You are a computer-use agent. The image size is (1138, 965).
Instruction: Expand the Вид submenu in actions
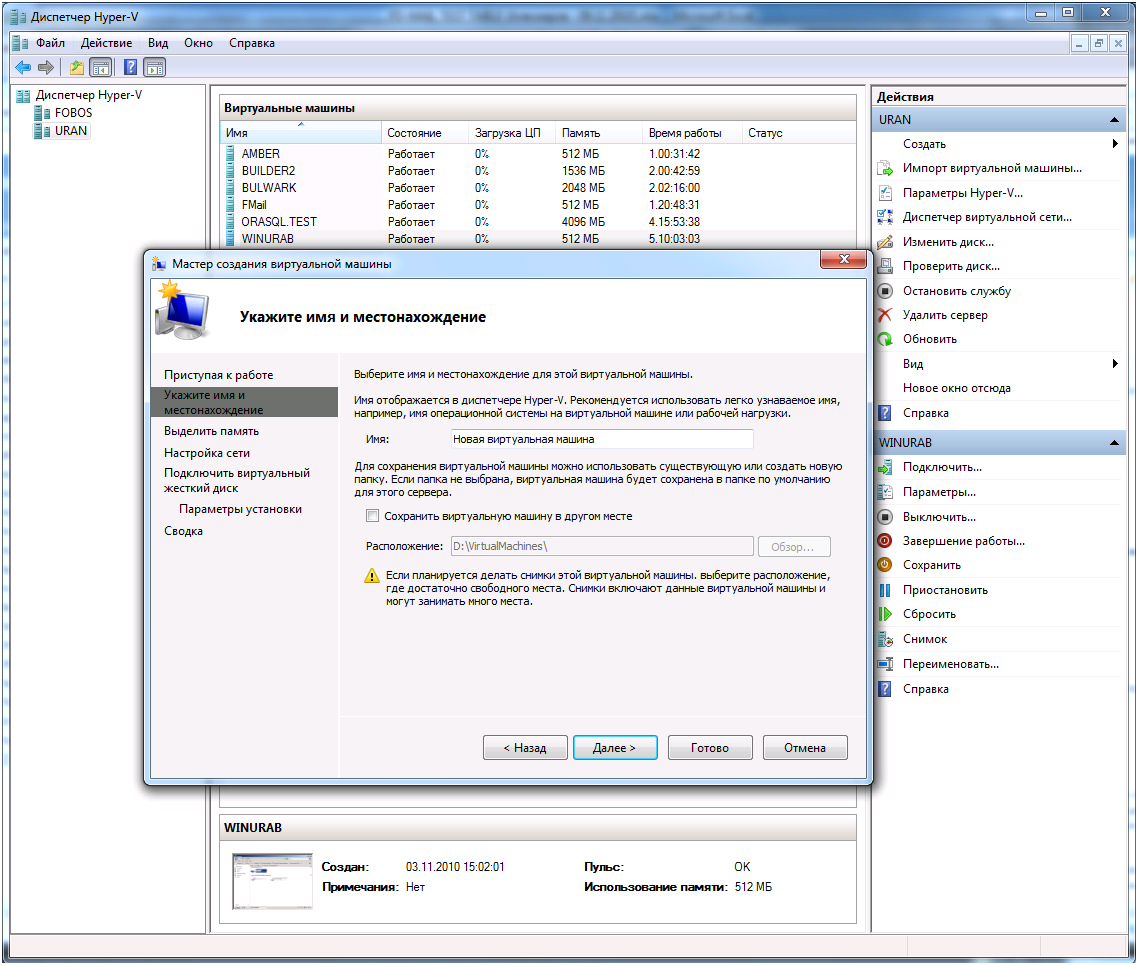tap(1115, 364)
